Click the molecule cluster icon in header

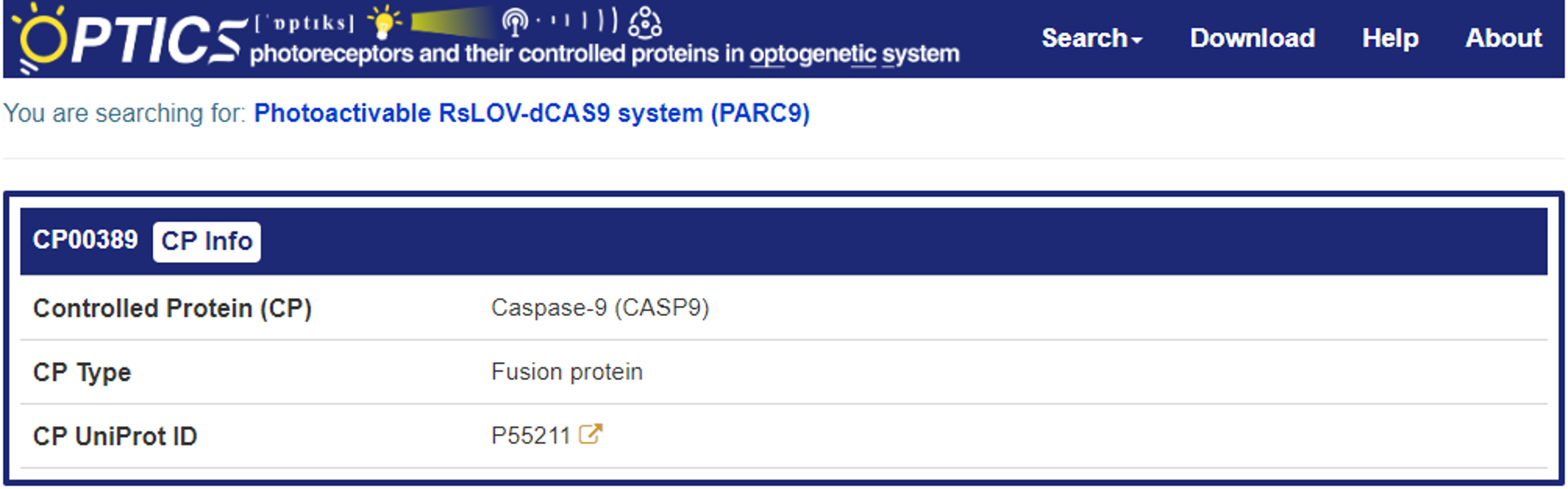(x=645, y=22)
